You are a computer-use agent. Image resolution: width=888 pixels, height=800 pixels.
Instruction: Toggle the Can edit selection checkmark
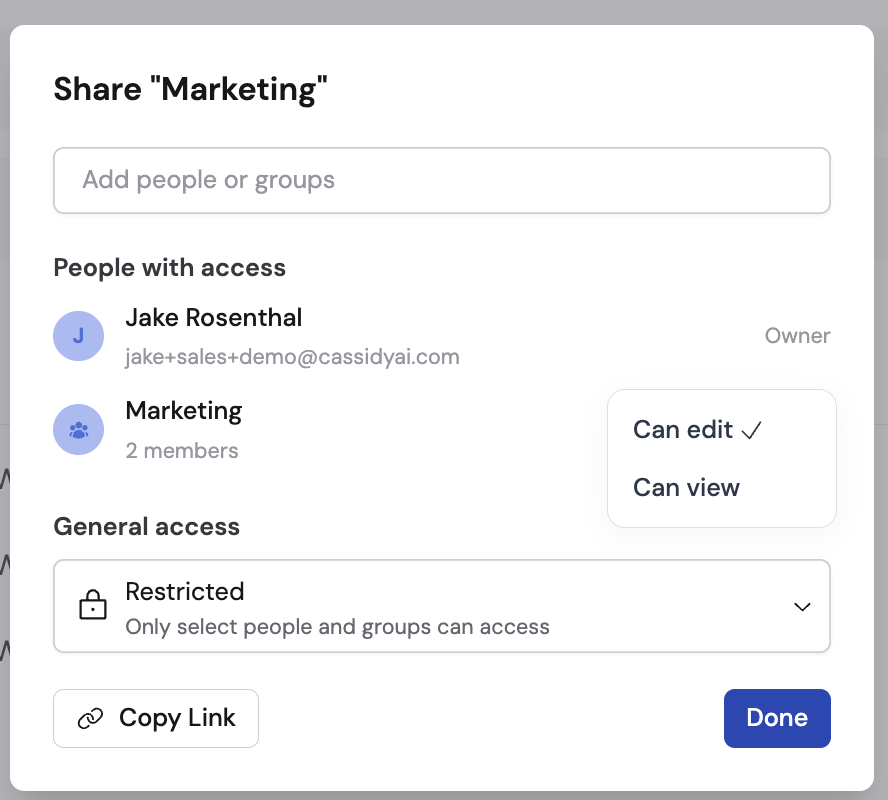click(x=751, y=429)
